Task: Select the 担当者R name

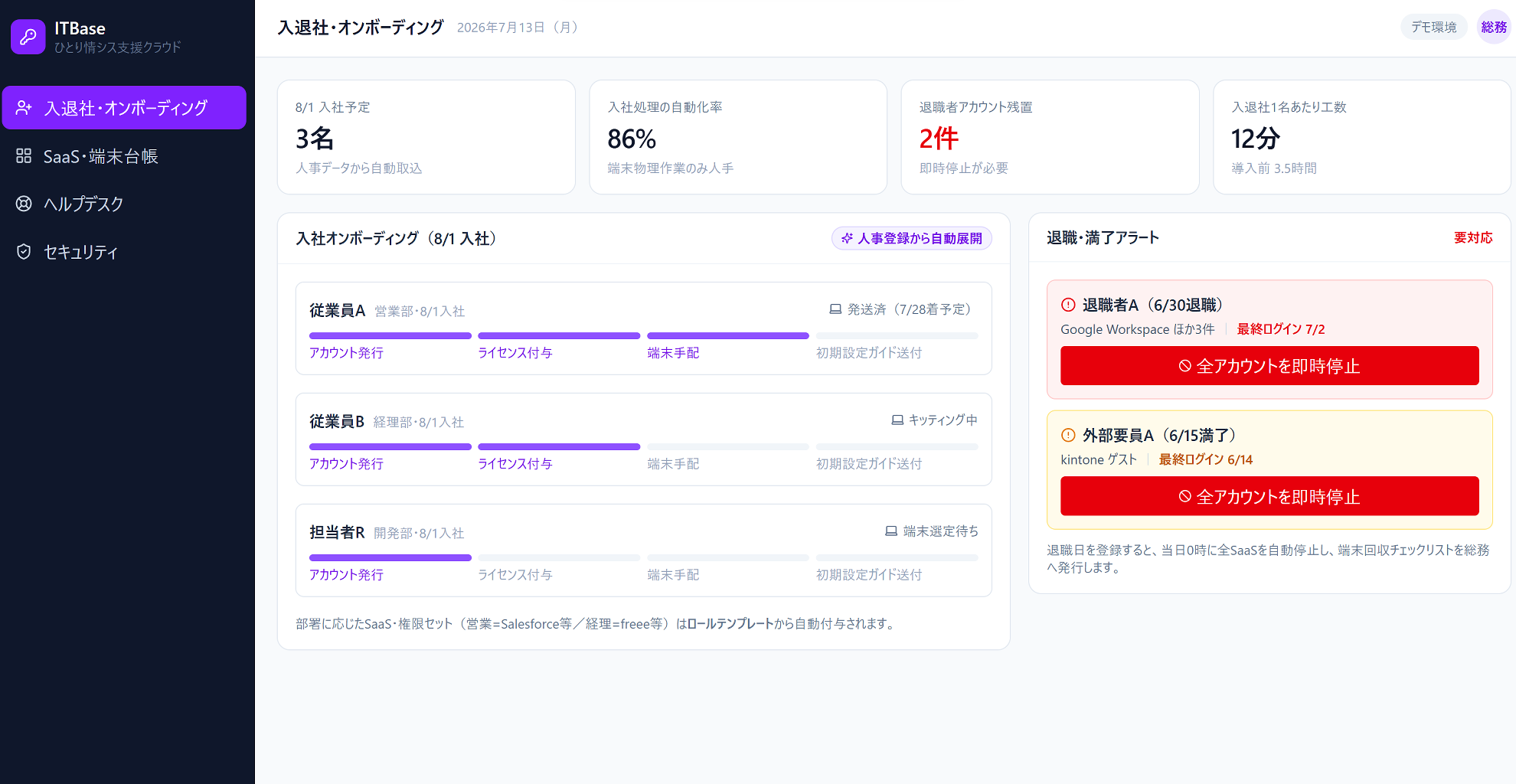Action: 337,532
